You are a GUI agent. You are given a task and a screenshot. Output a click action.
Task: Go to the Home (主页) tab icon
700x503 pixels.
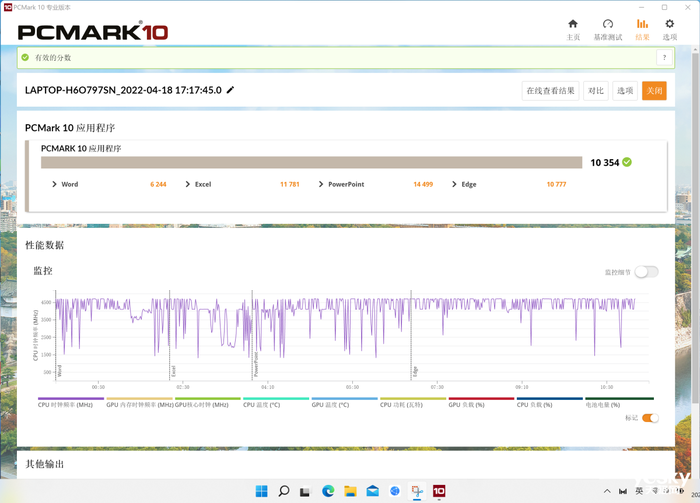click(x=573, y=24)
